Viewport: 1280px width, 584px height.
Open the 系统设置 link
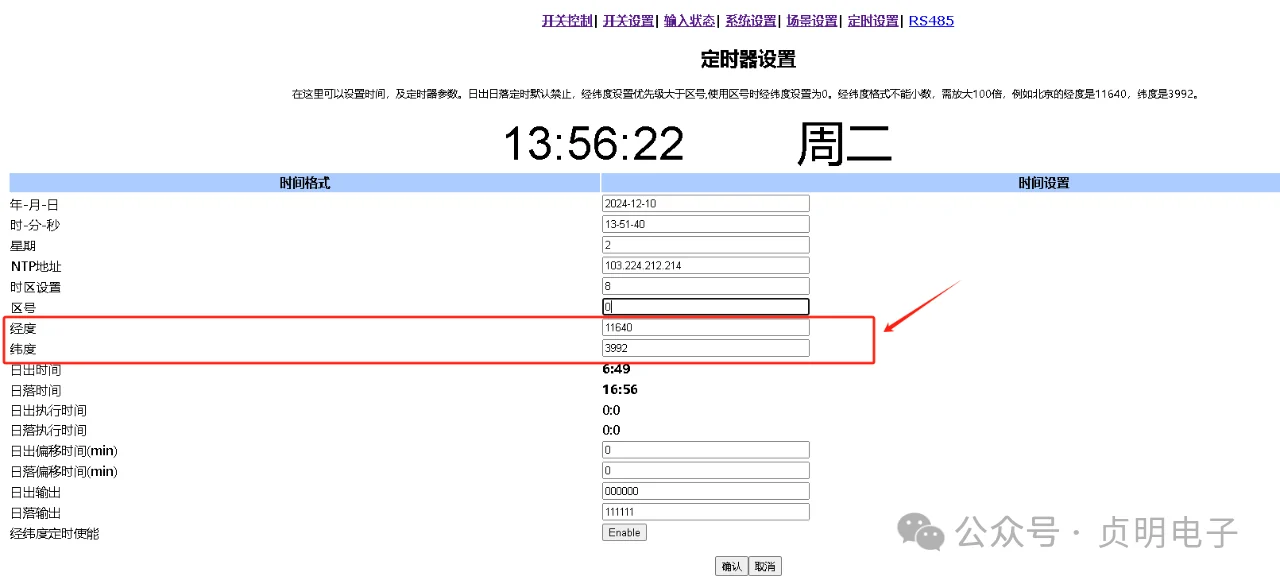[x=751, y=20]
